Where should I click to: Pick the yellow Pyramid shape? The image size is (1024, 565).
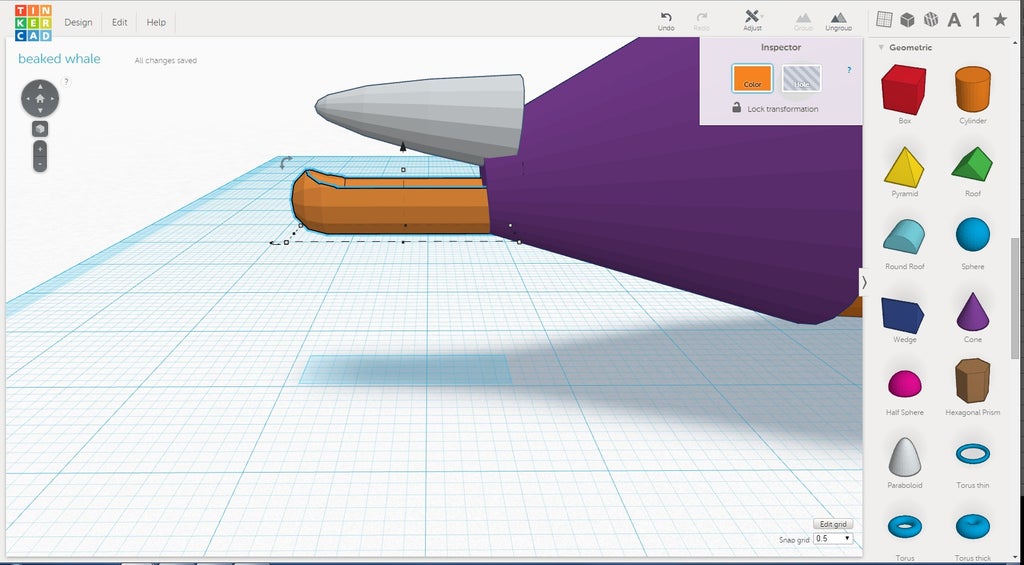(904, 167)
